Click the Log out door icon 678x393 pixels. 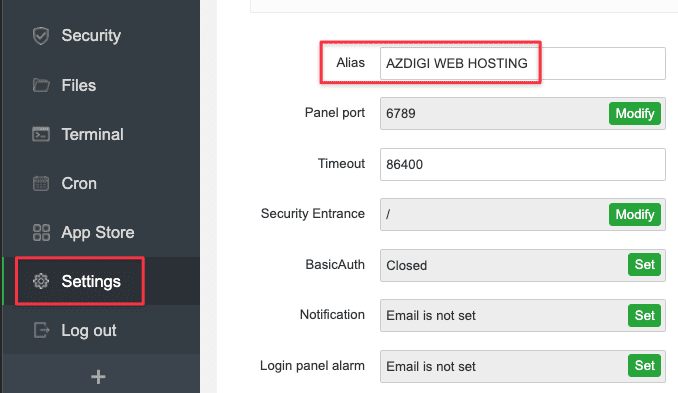(41, 330)
